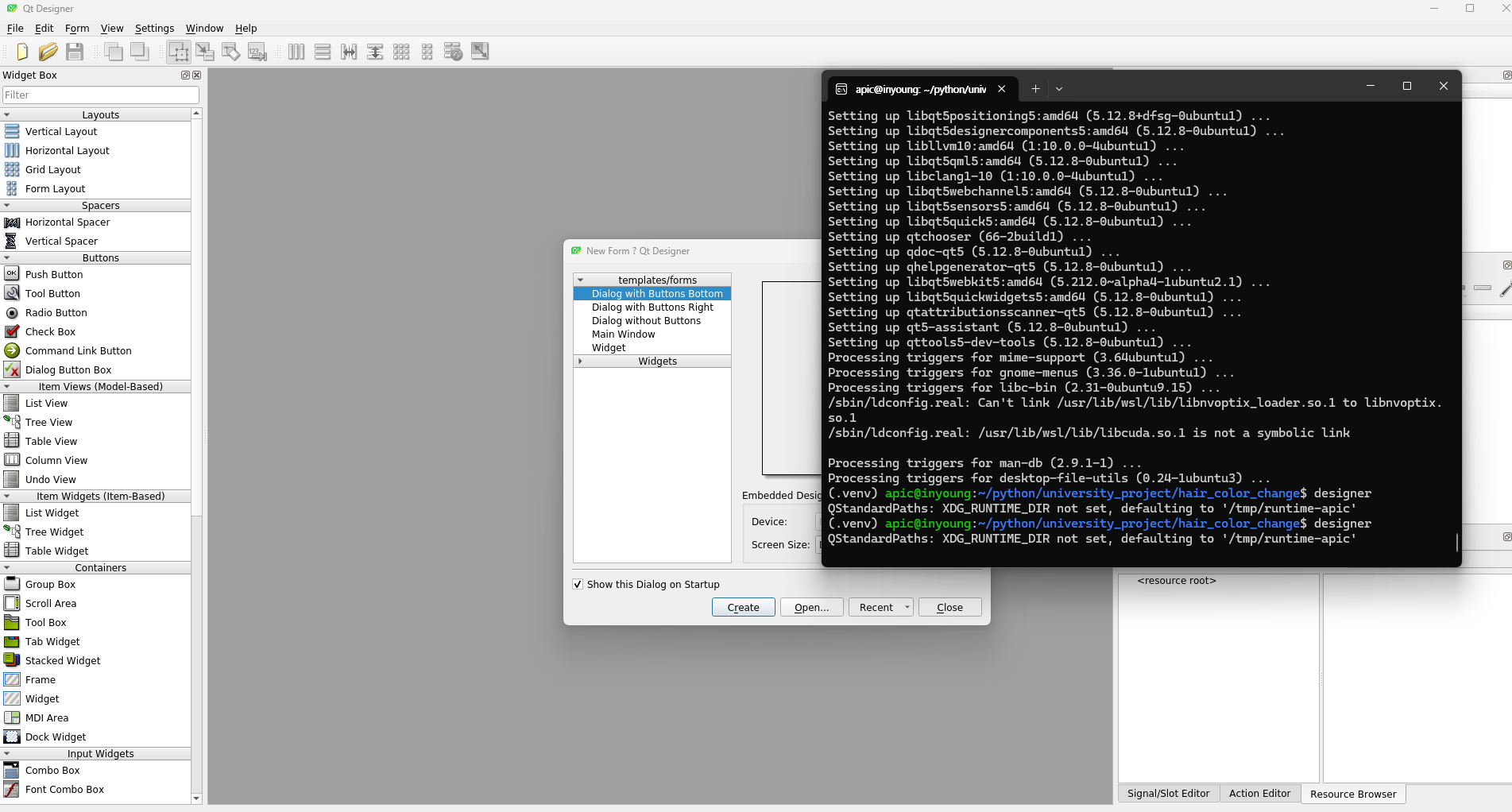Click the Close button in New Form dialog
Screen dimensions: 1512x812
point(950,607)
